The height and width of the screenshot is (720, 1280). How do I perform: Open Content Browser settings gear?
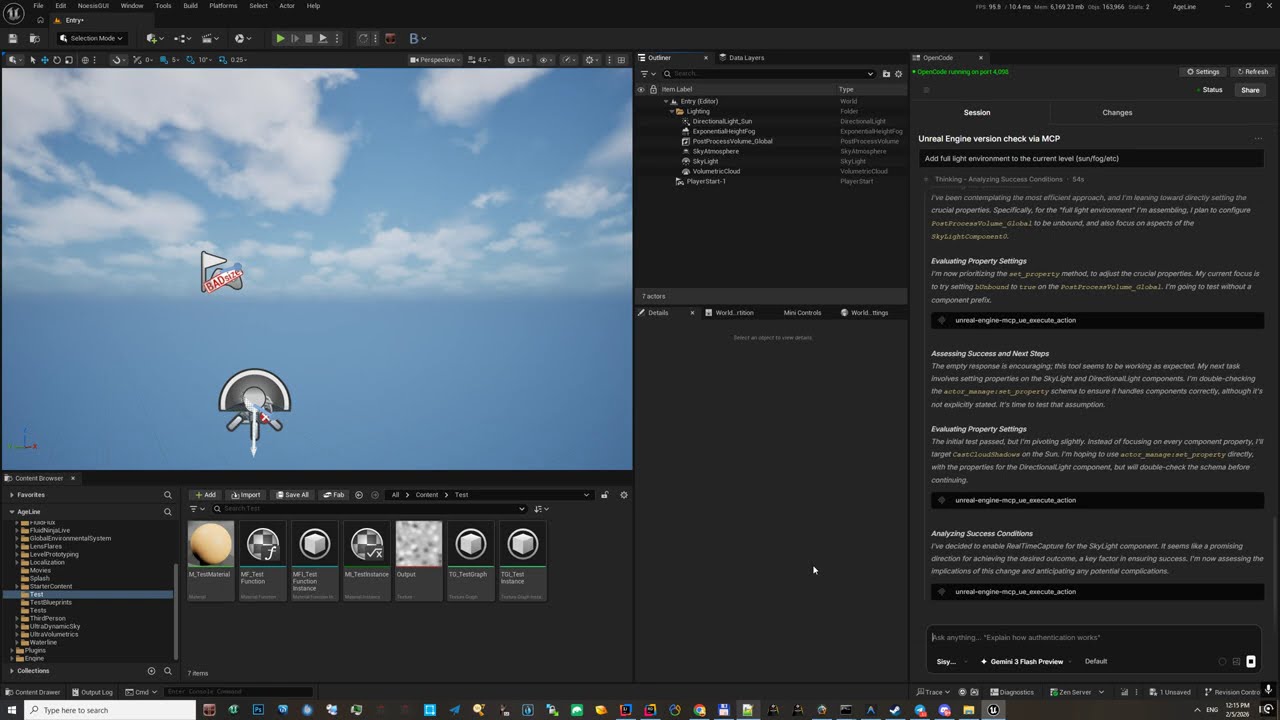(x=624, y=495)
